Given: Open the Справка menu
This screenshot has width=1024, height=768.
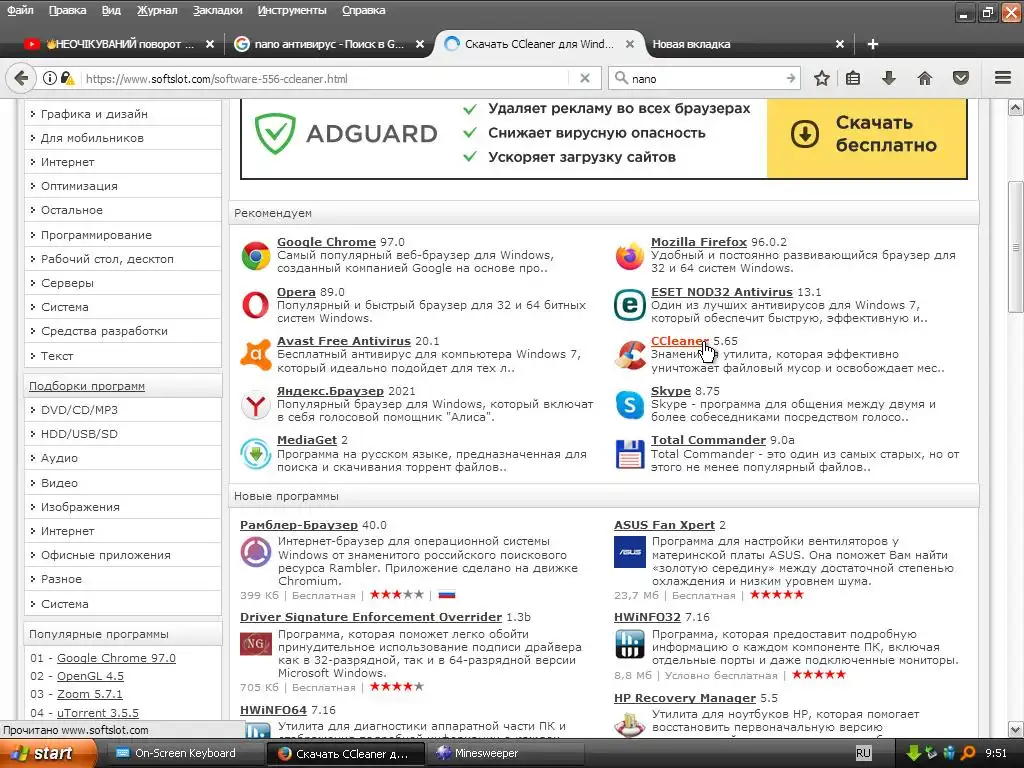Looking at the screenshot, I should 363,10.
